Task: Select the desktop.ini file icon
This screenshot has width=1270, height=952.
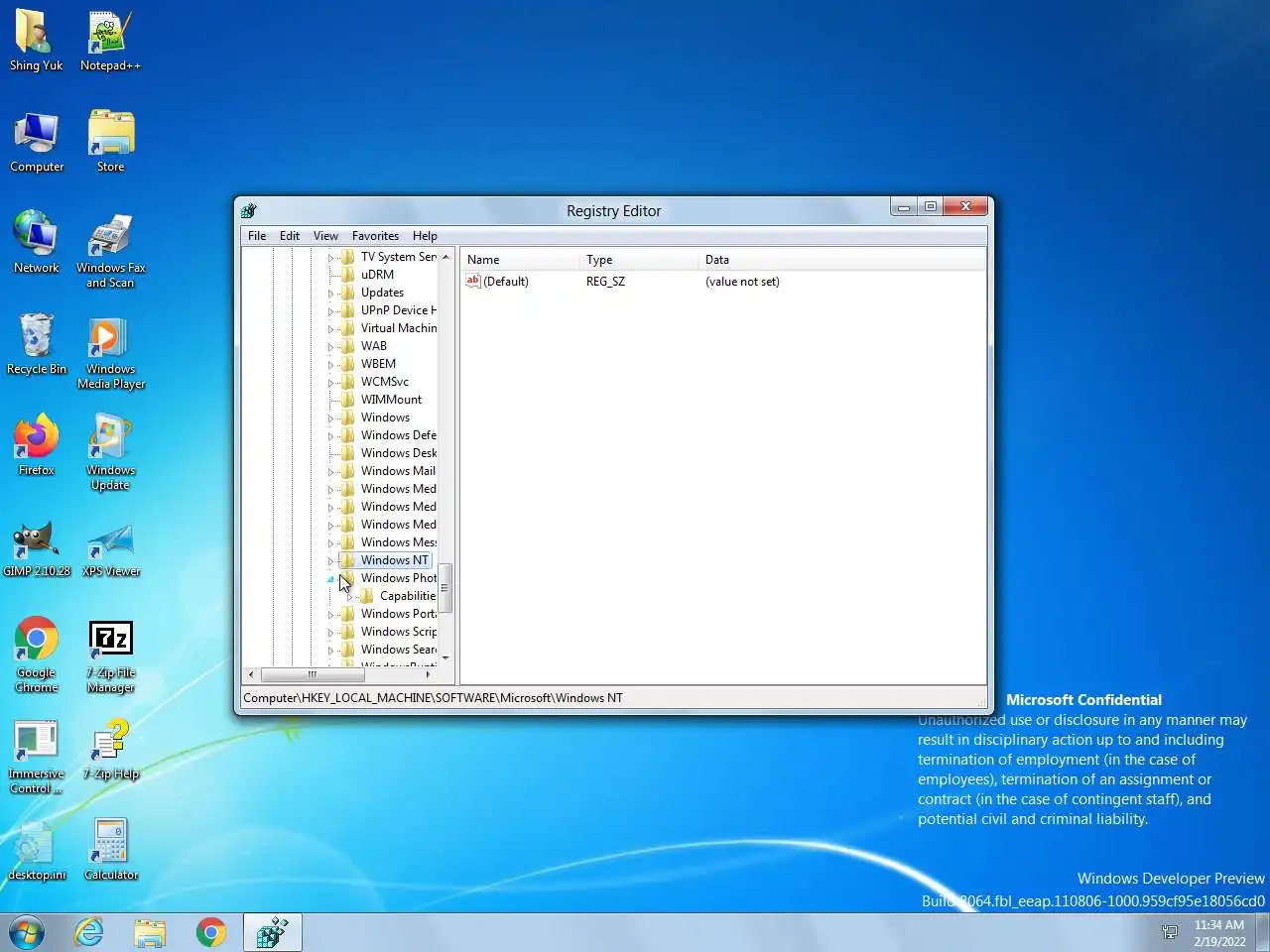Action: coord(37,851)
